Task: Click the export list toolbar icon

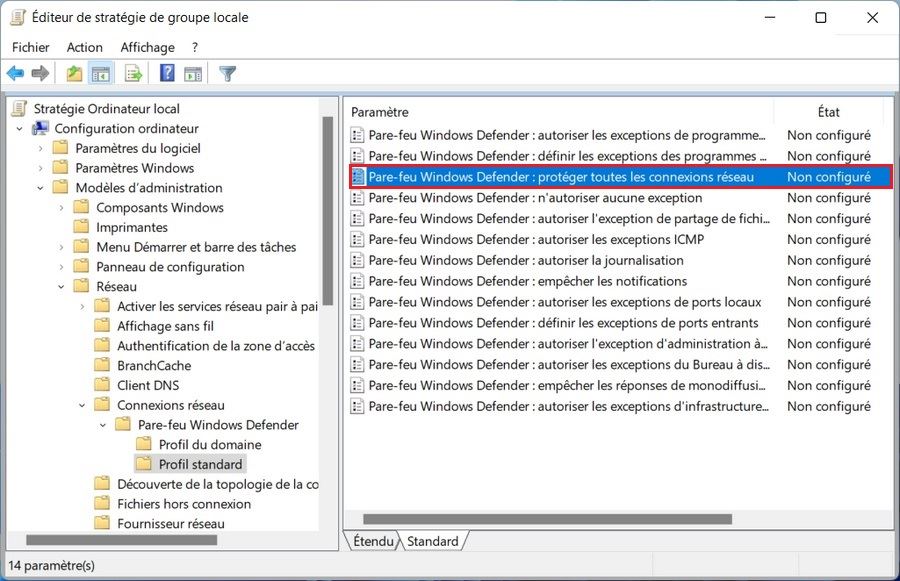Action: [133, 73]
